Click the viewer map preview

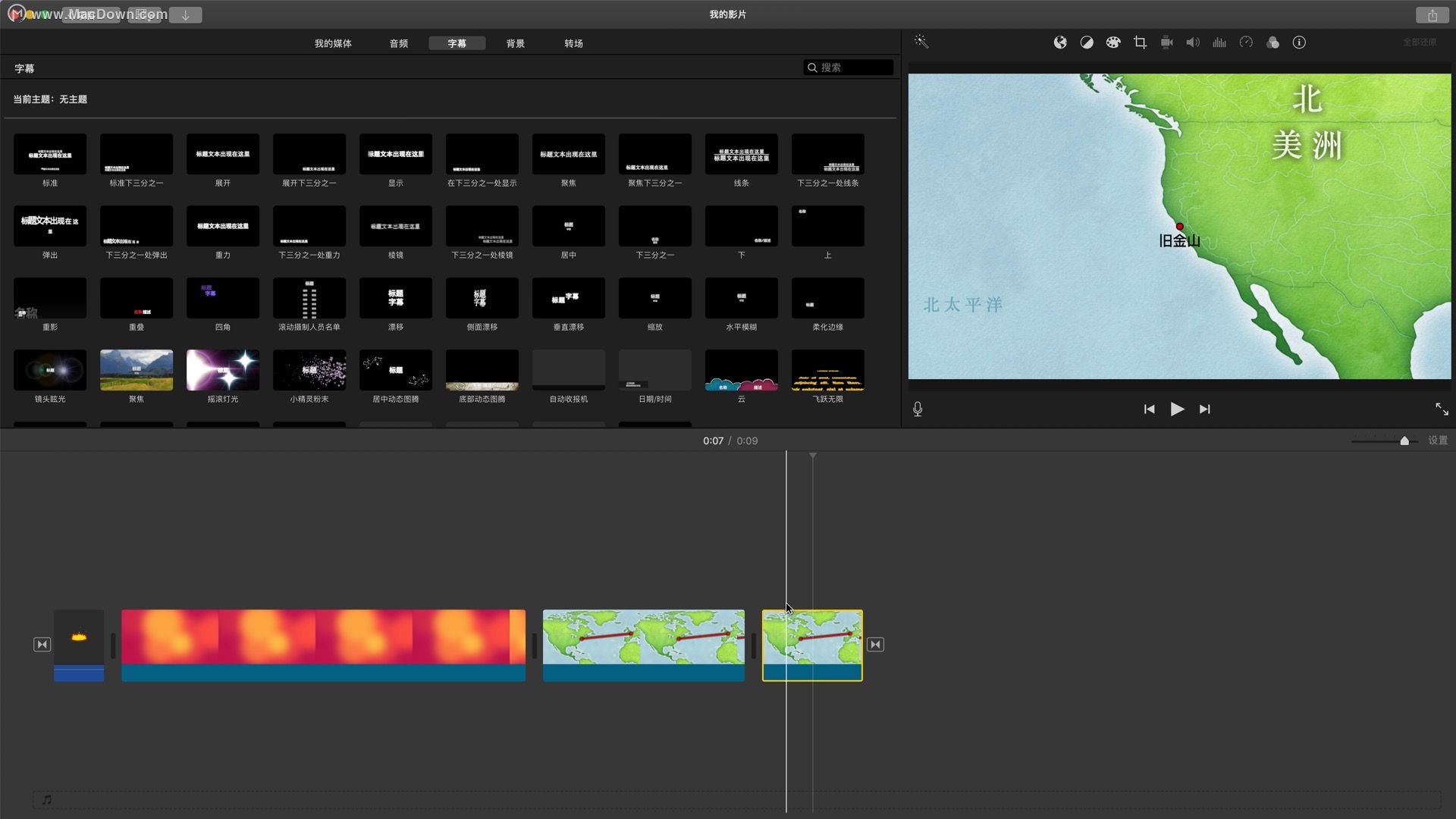1179,226
